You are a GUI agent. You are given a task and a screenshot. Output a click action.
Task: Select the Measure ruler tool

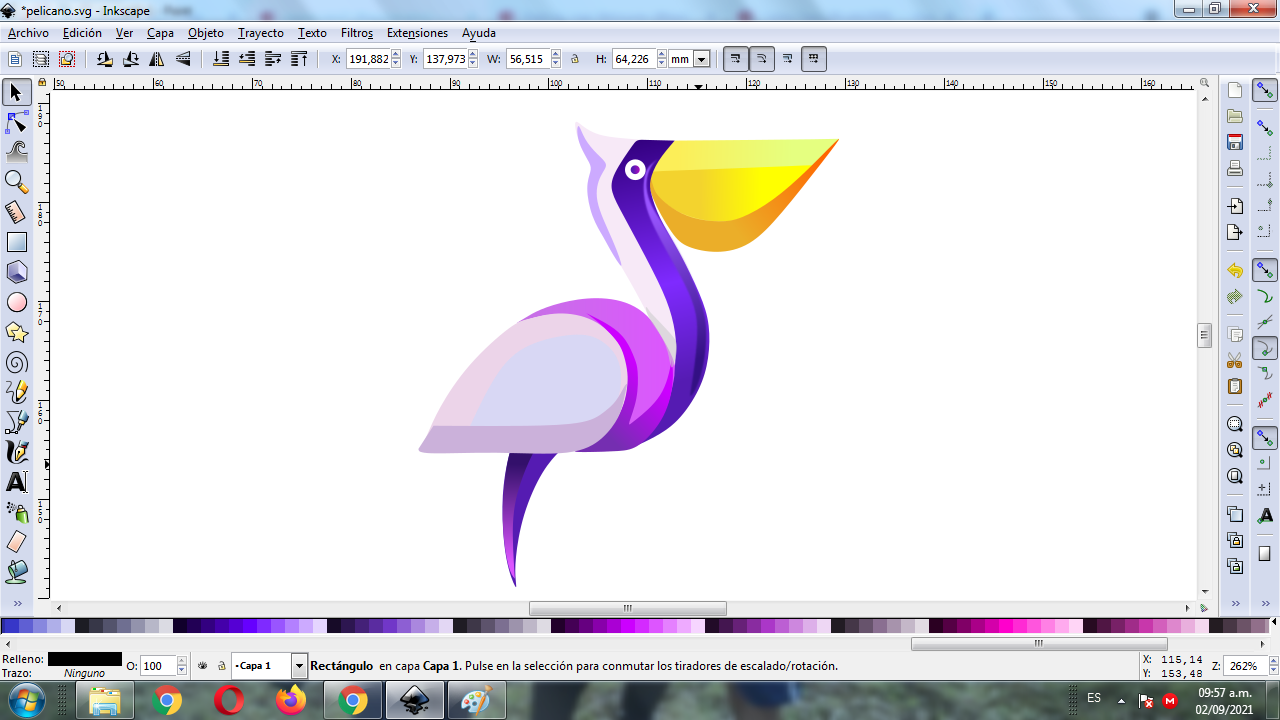[x=16, y=212]
